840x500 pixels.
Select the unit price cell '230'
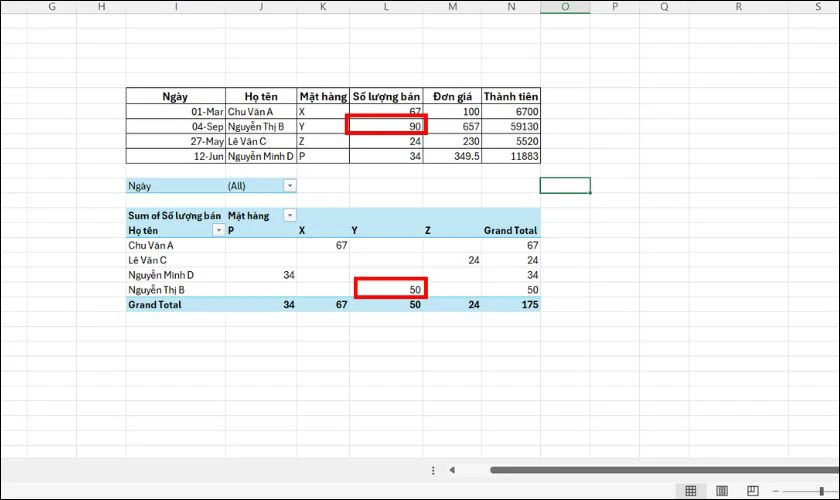452,141
